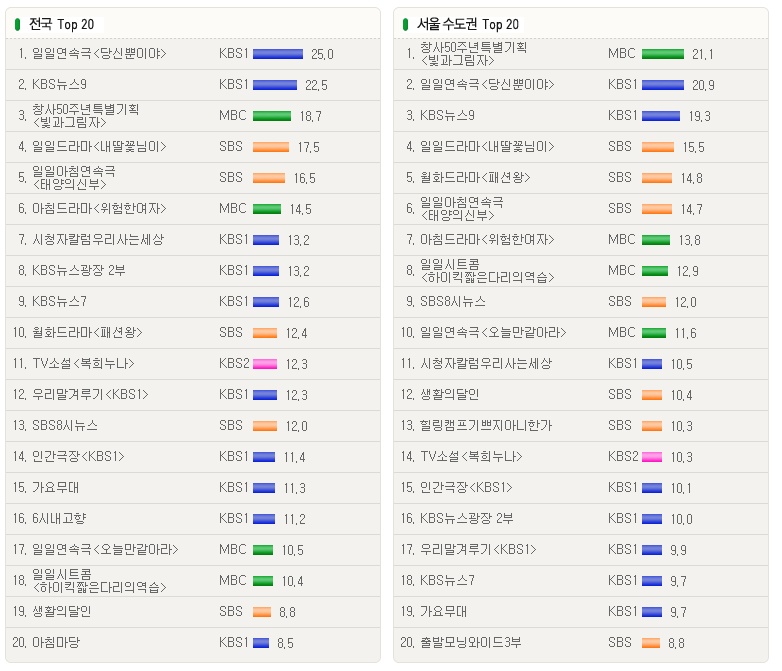Click the 18.7 rating value

tap(310, 116)
